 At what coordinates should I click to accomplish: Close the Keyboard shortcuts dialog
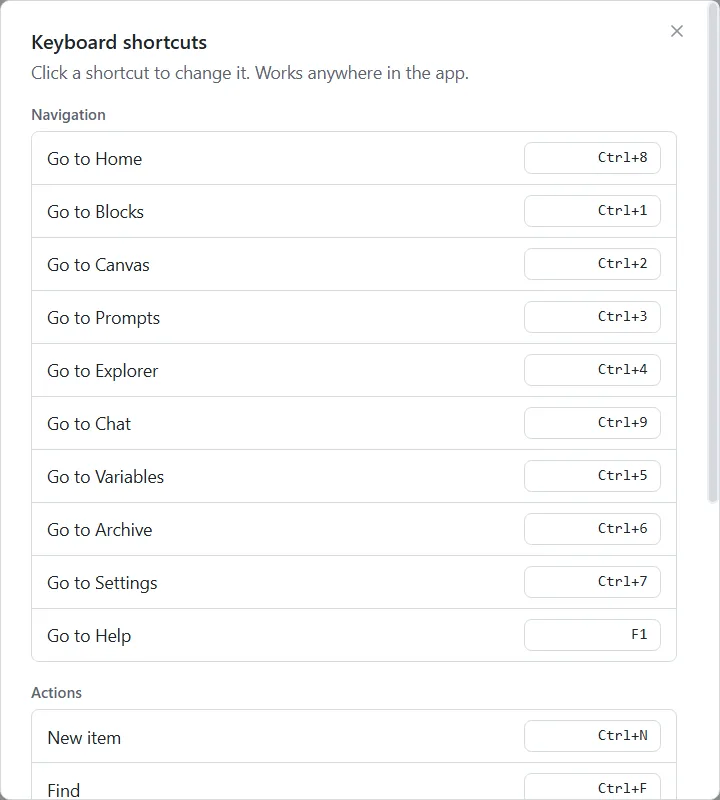(677, 31)
